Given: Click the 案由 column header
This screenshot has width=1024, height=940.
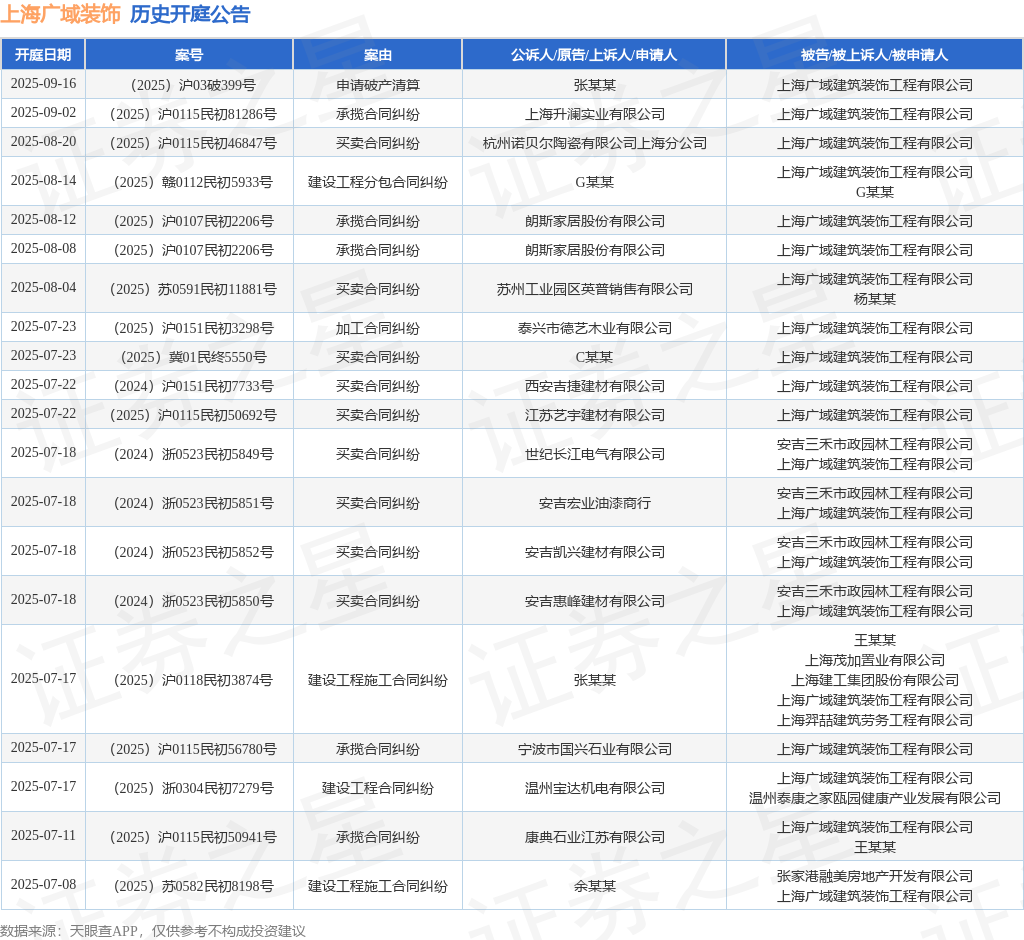Looking at the screenshot, I should click(x=377, y=55).
